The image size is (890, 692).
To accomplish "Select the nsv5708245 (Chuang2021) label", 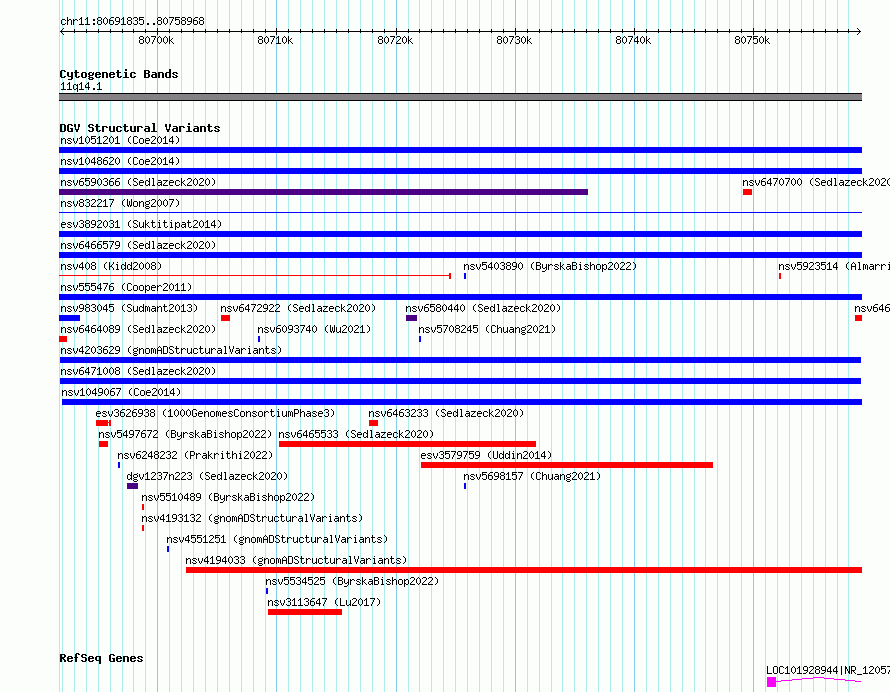I will point(487,329).
